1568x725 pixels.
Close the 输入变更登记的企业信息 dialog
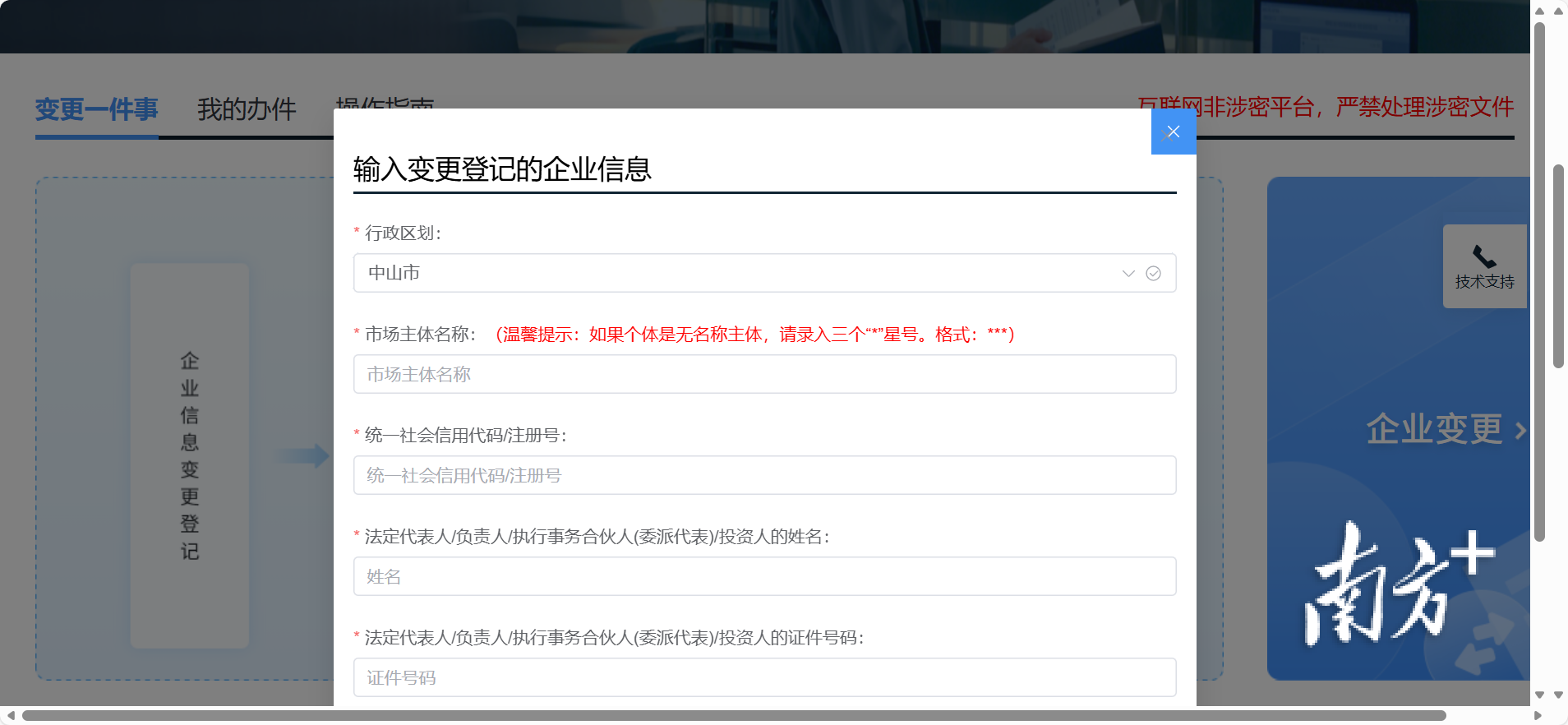pyautogui.click(x=1173, y=132)
